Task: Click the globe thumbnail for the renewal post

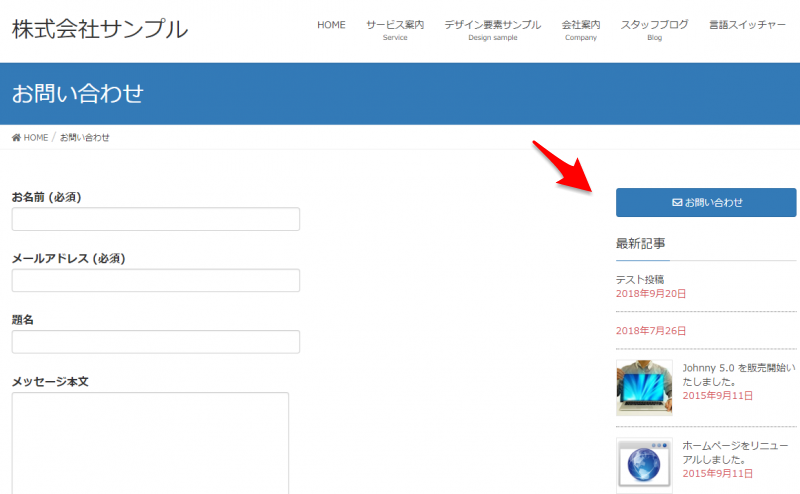Action: click(644, 465)
